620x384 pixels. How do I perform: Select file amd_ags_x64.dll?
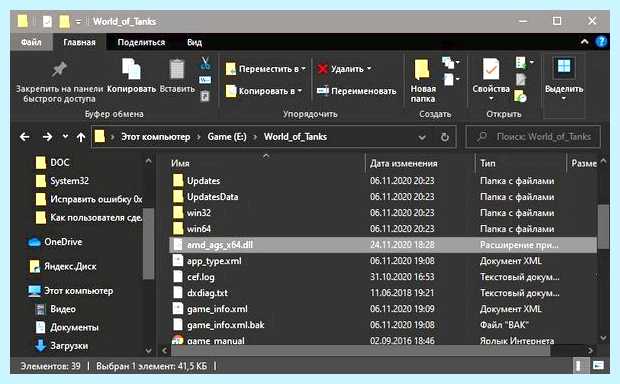382,245
